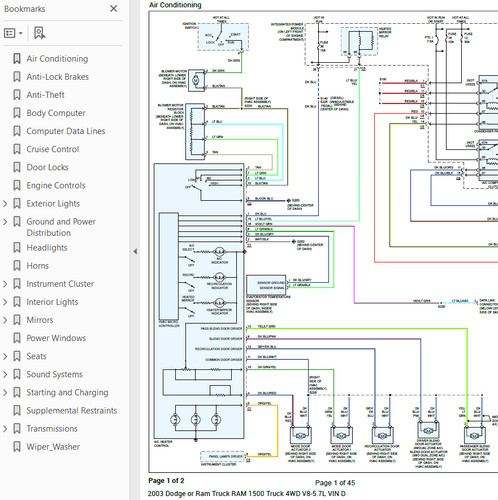Viewport: 498px width, 500px height.
Task: Click the 'Page 1 of 45' text
Action: 335,483
